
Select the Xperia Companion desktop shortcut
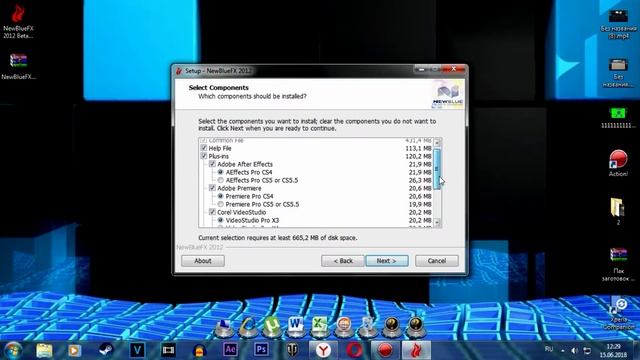pyautogui.click(x=619, y=314)
